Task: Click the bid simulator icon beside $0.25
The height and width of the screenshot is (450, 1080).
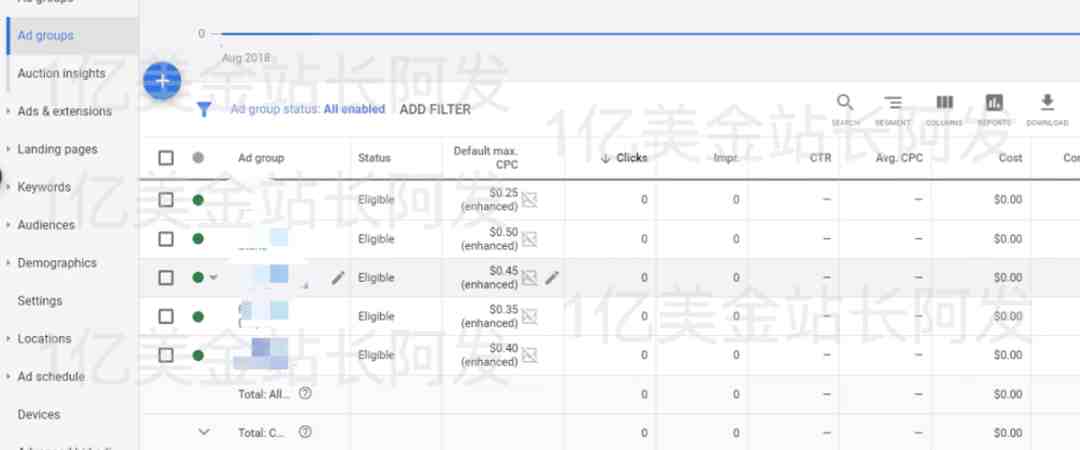Action: tap(529, 200)
